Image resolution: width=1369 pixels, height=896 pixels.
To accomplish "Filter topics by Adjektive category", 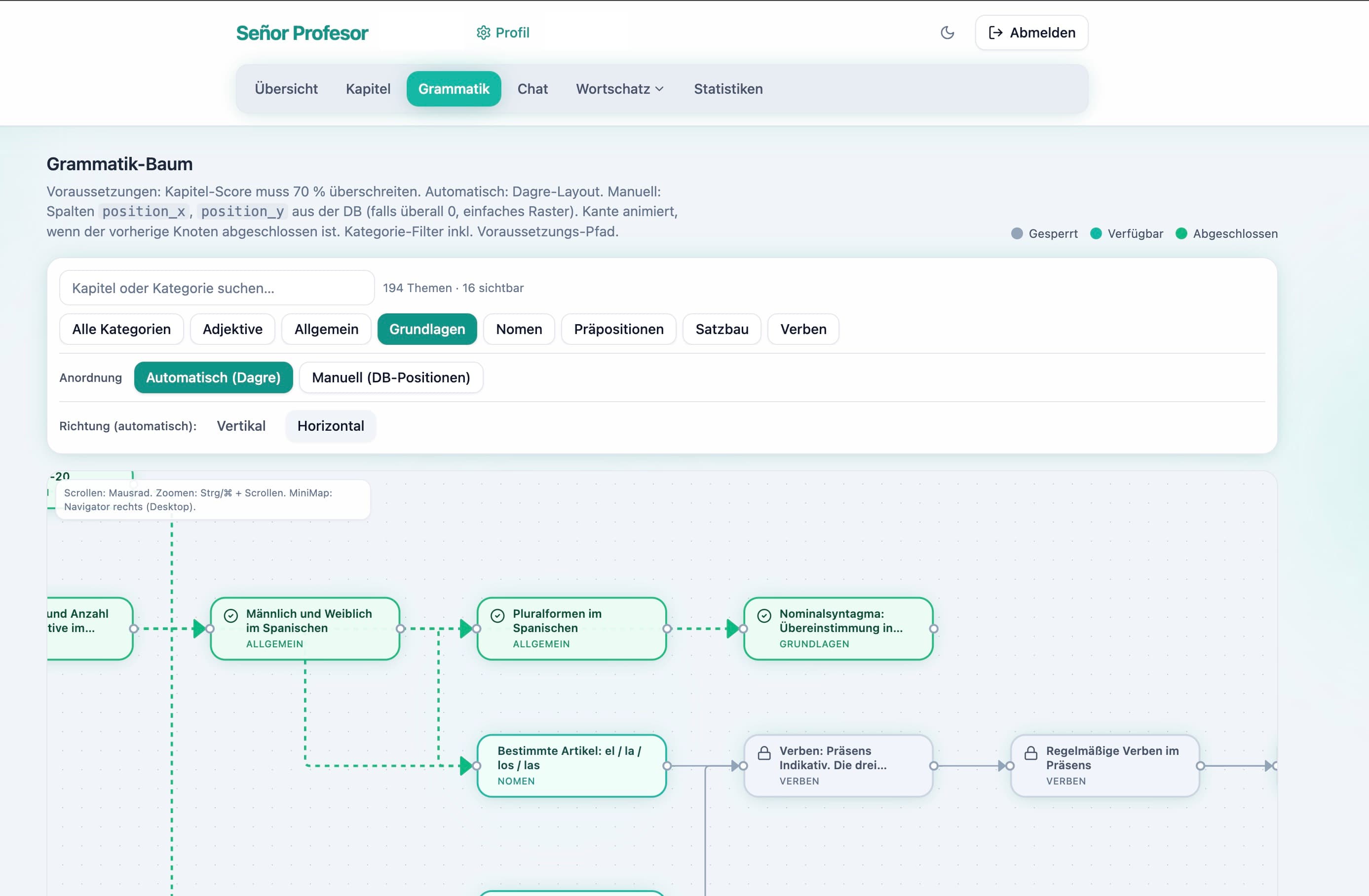I will pos(232,329).
